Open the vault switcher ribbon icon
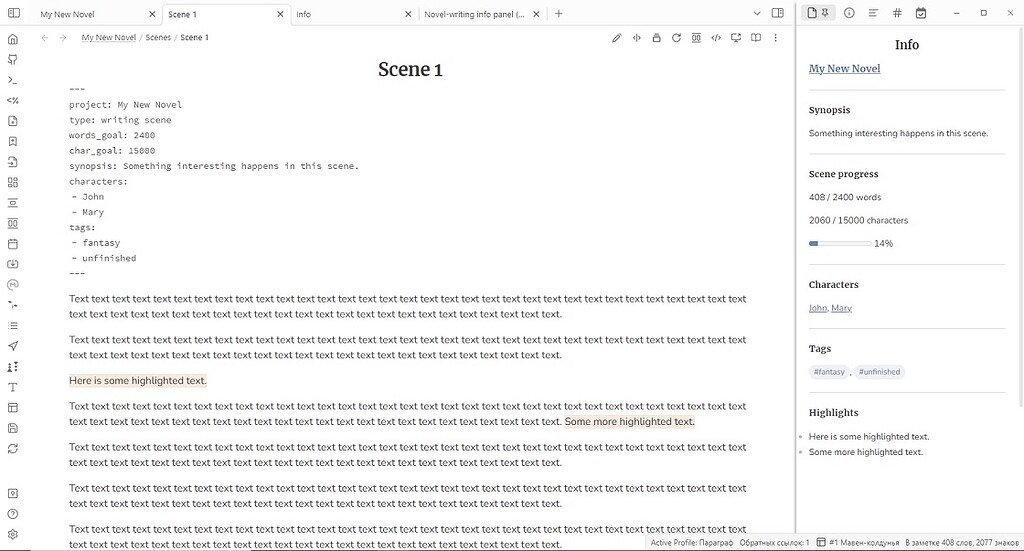The width and height of the screenshot is (1024, 551). 12,494
